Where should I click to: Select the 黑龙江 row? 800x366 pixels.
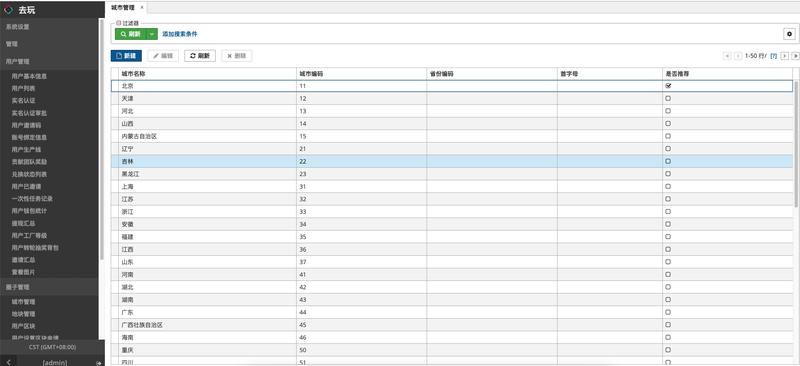point(452,174)
